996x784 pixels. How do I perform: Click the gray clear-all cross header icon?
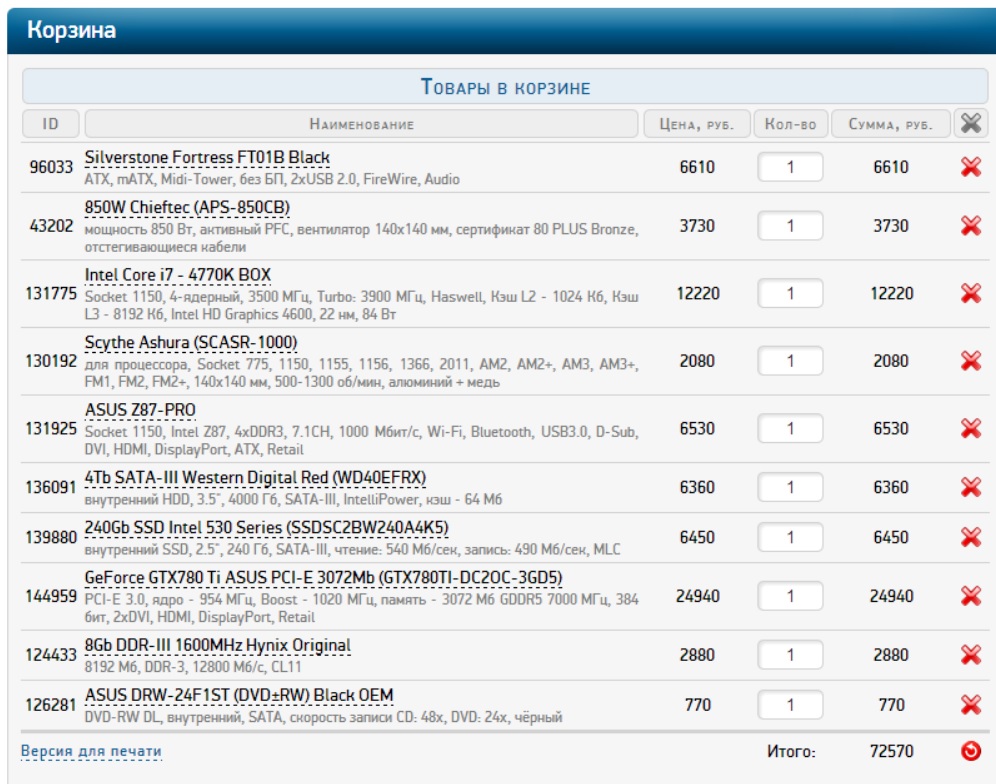(x=971, y=123)
